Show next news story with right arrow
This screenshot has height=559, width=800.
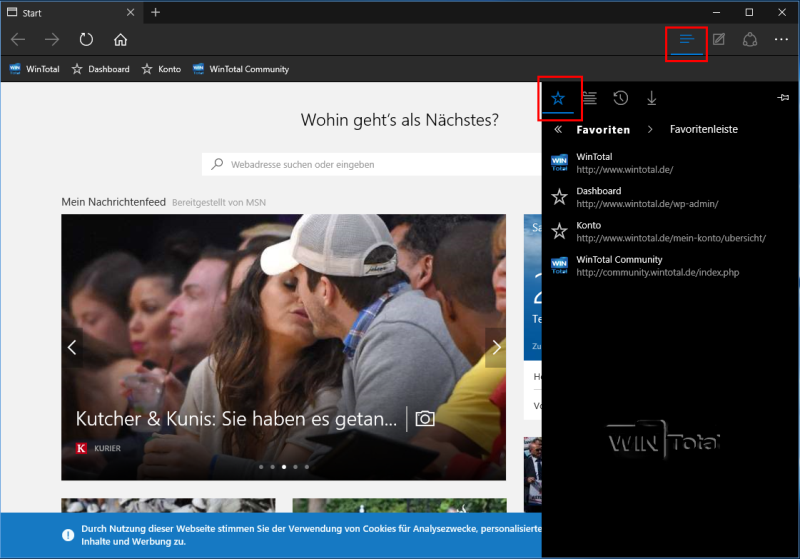click(x=496, y=347)
